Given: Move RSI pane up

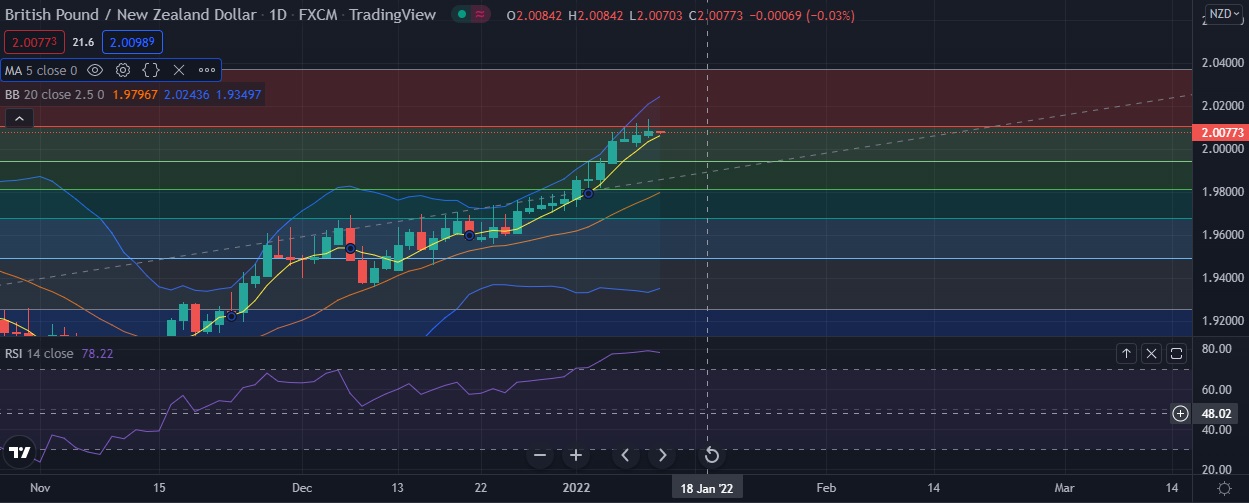Looking at the screenshot, I should click(1127, 353).
